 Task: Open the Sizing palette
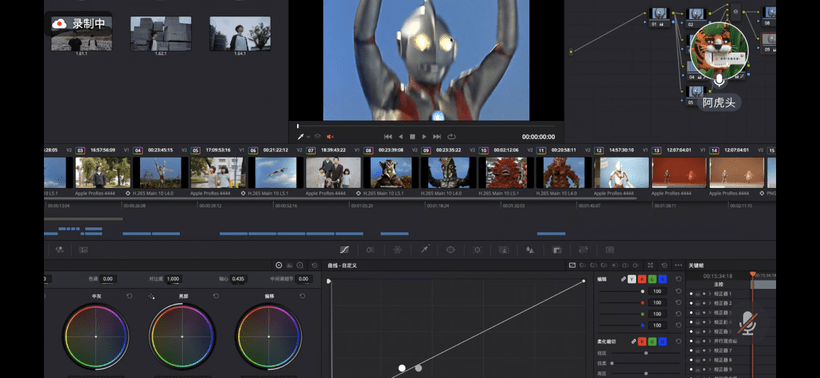click(583, 250)
